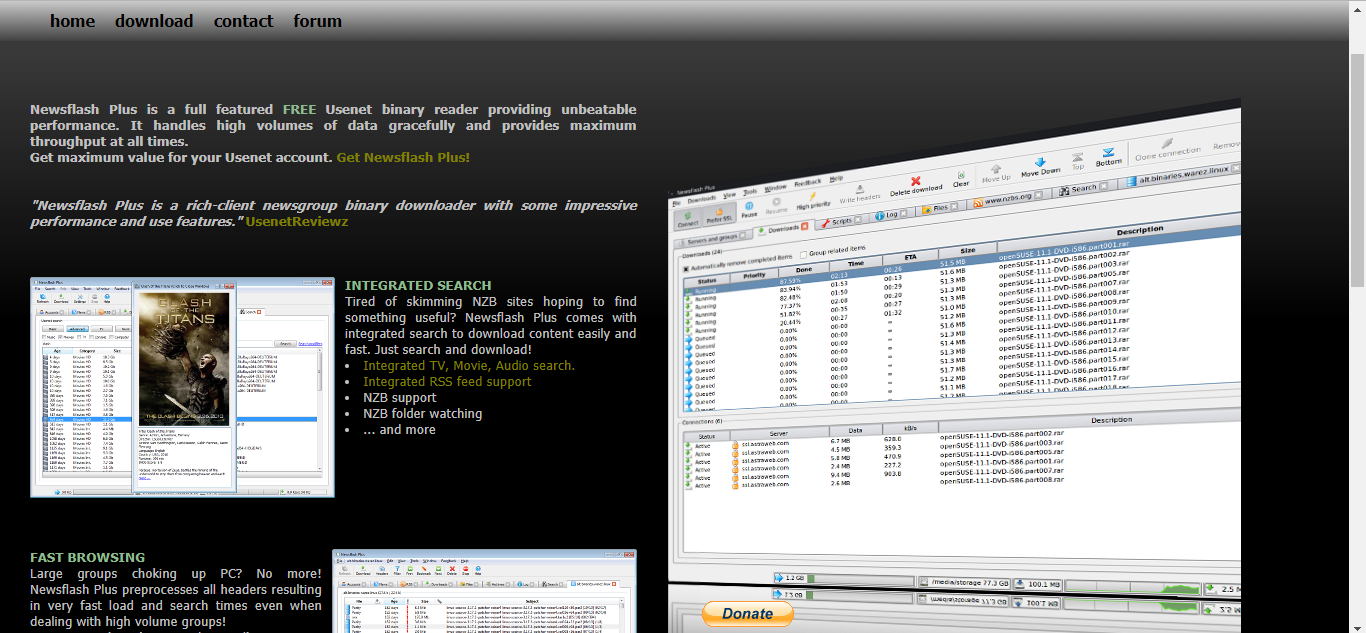Select the Search tab in the large screenshot

1083,189
